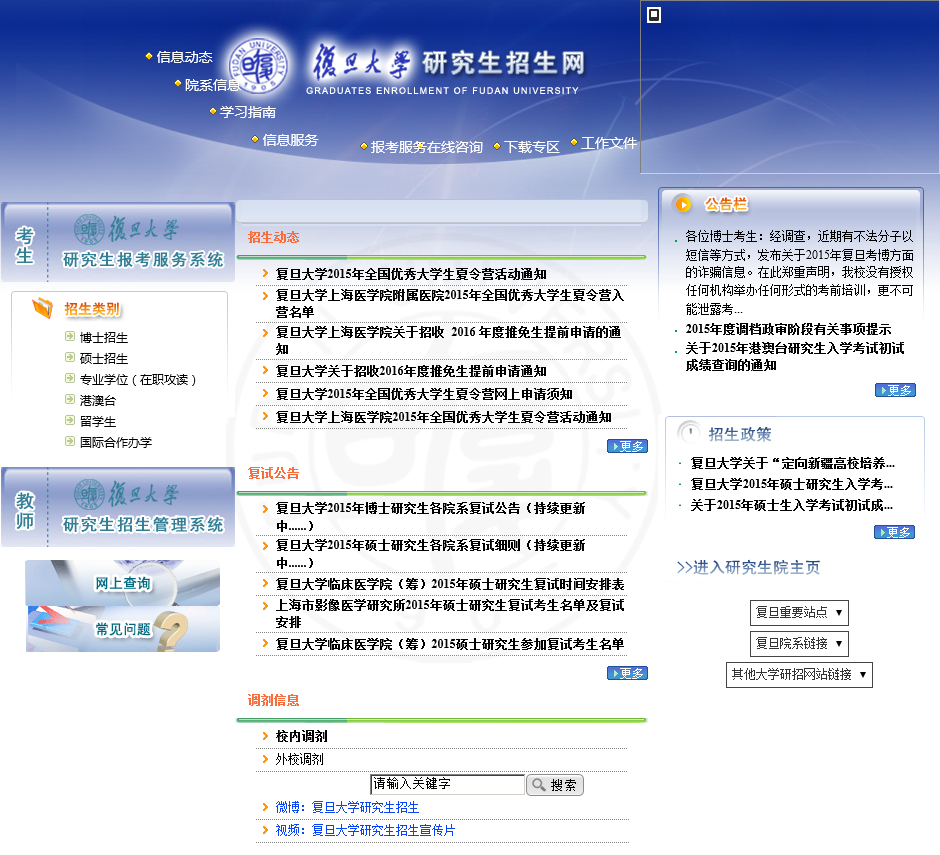Open the 校内调剂 link
The image size is (940, 855).
tap(301, 736)
